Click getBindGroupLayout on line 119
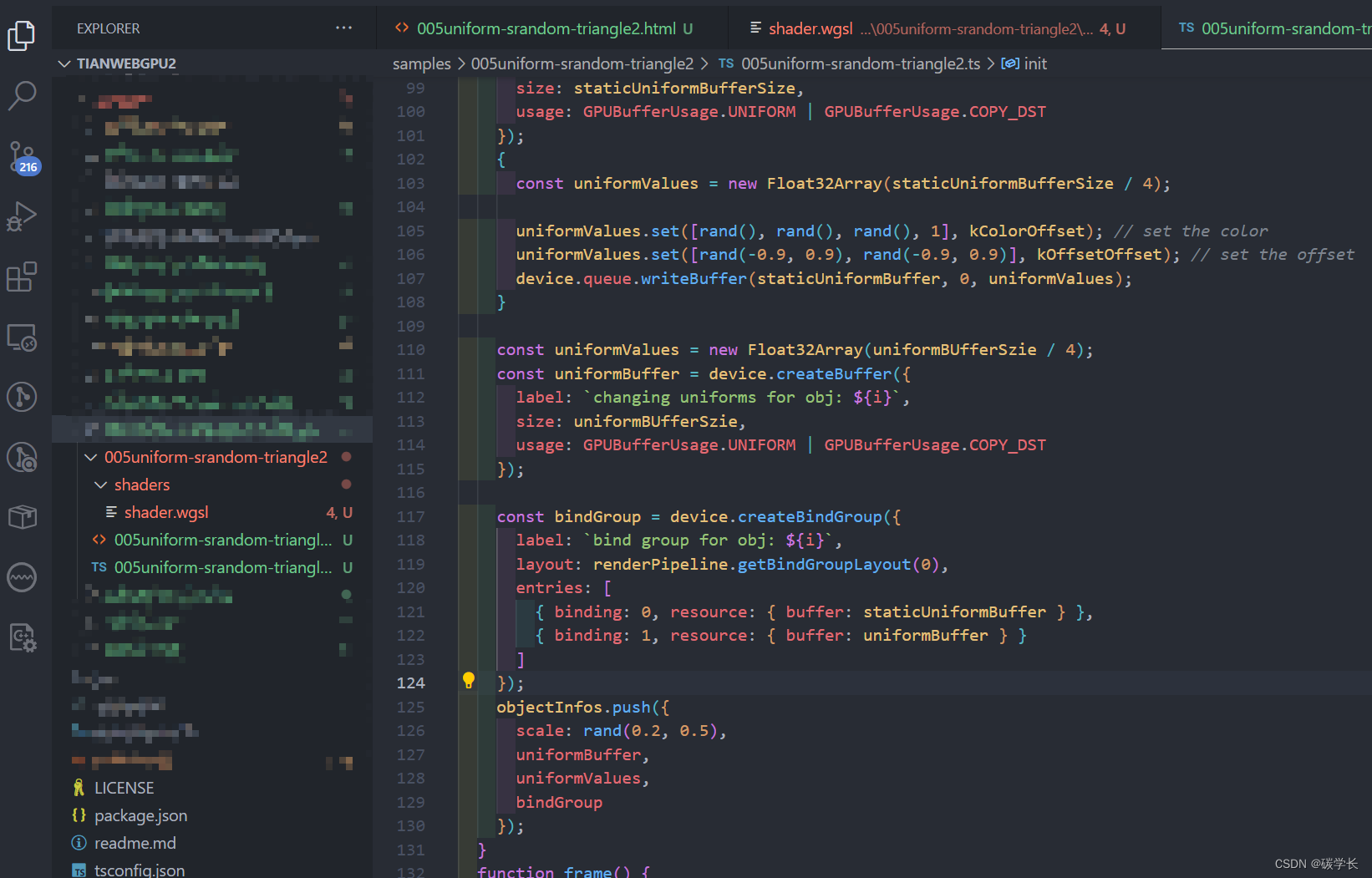 click(x=824, y=564)
